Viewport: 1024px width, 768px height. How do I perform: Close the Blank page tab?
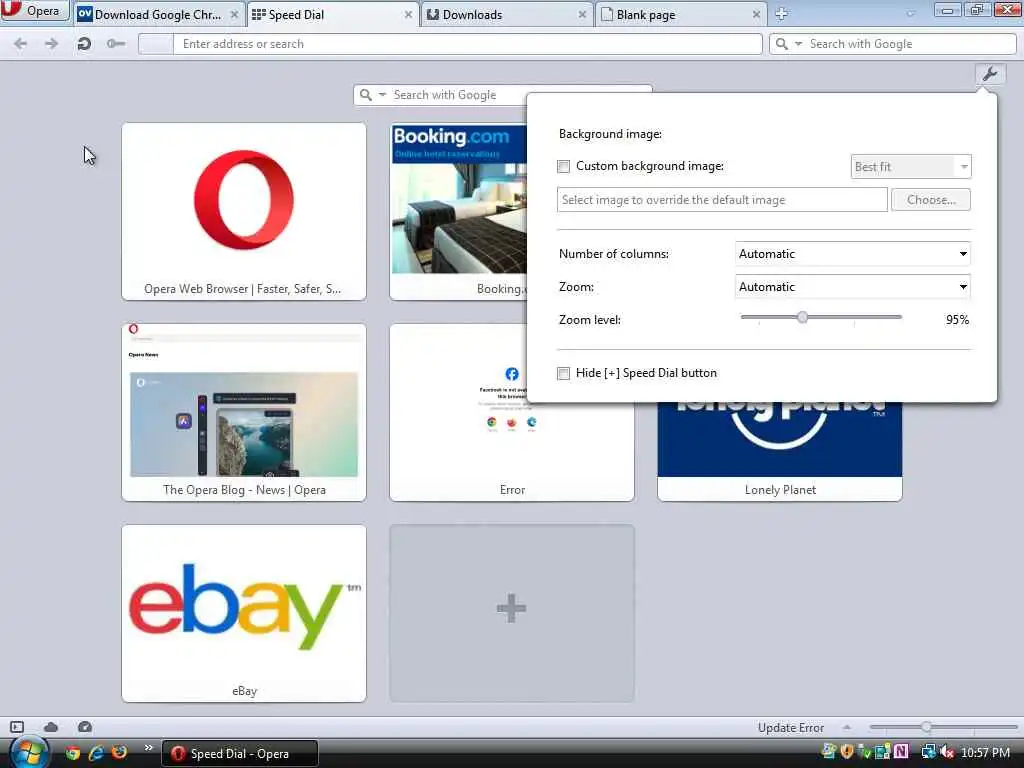(x=756, y=14)
